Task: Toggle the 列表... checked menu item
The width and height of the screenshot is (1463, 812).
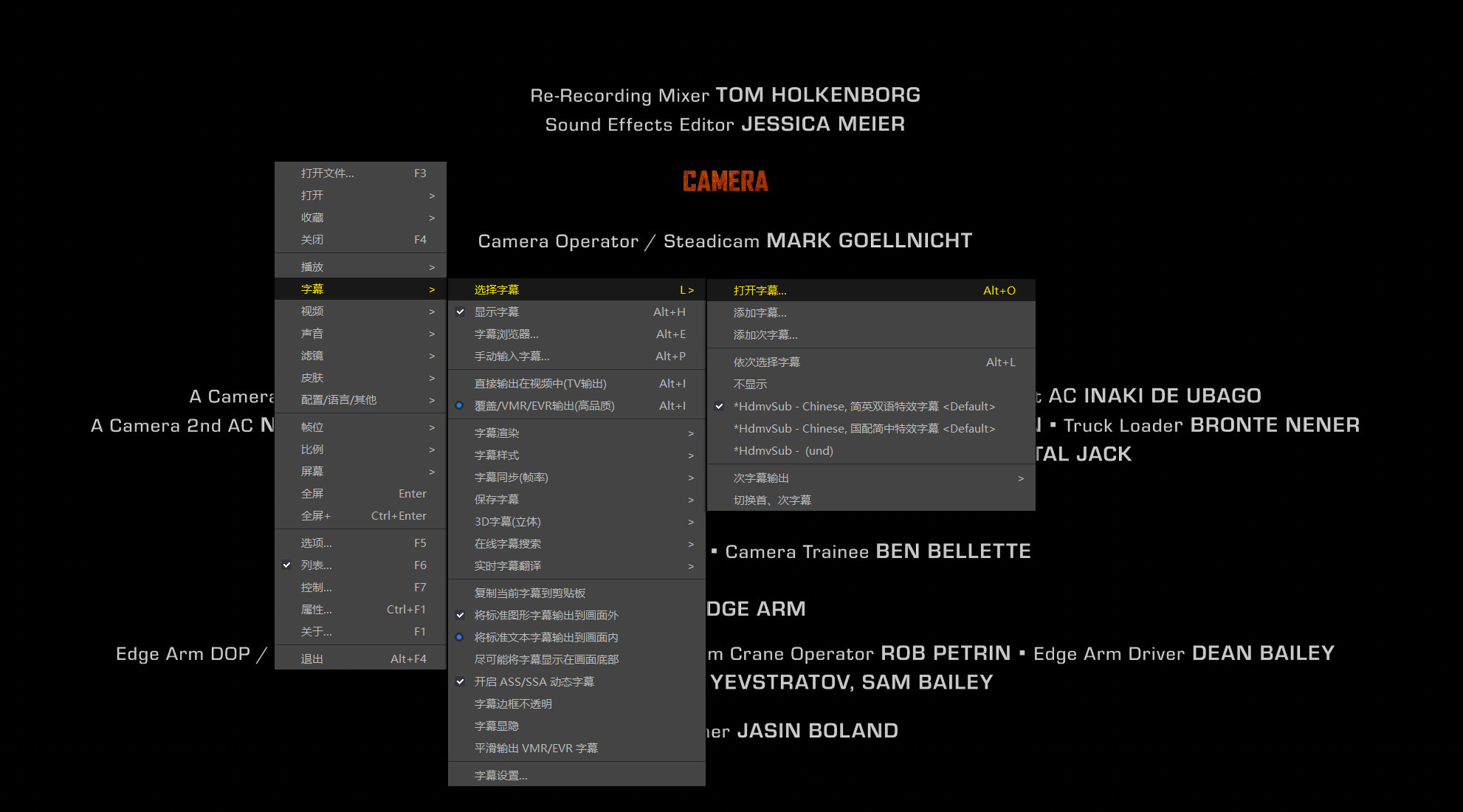Action: click(x=317, y=565)
